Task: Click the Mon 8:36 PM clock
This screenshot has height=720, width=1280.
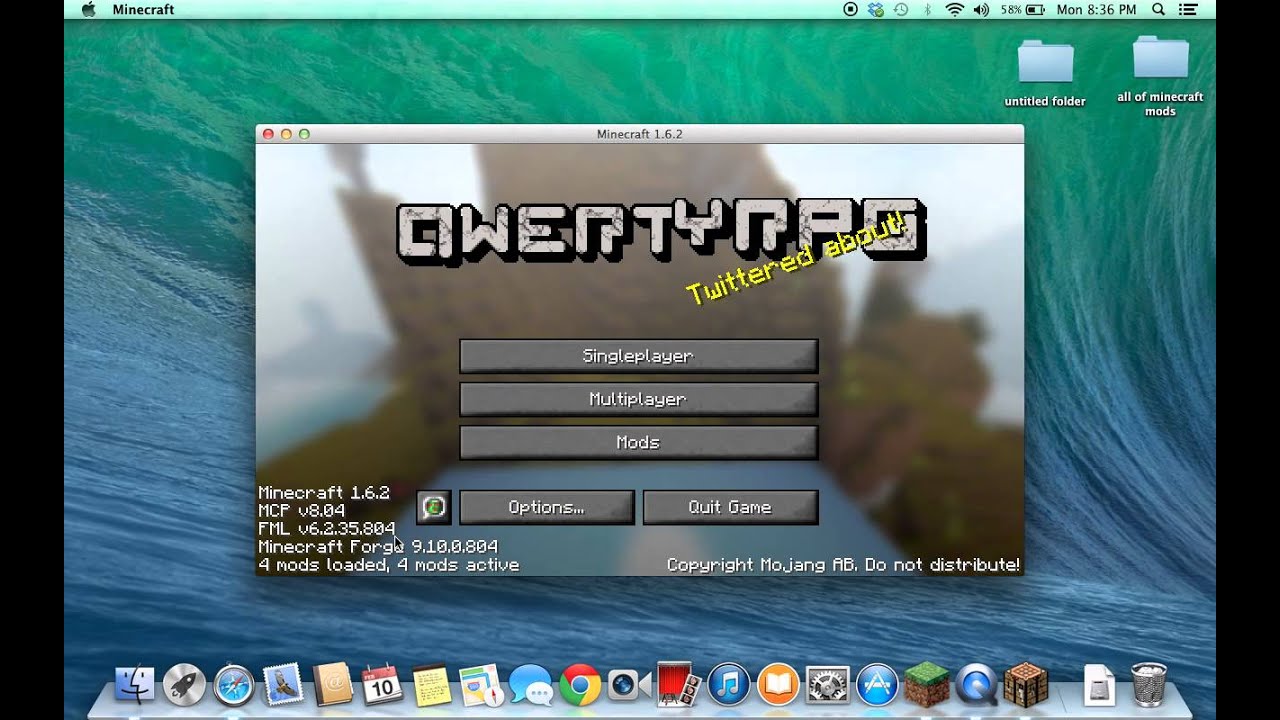Action: coord(1096,10)
